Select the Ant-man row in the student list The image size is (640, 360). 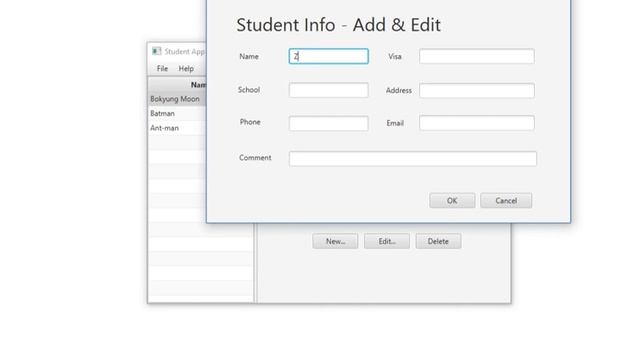coord(178,128)
